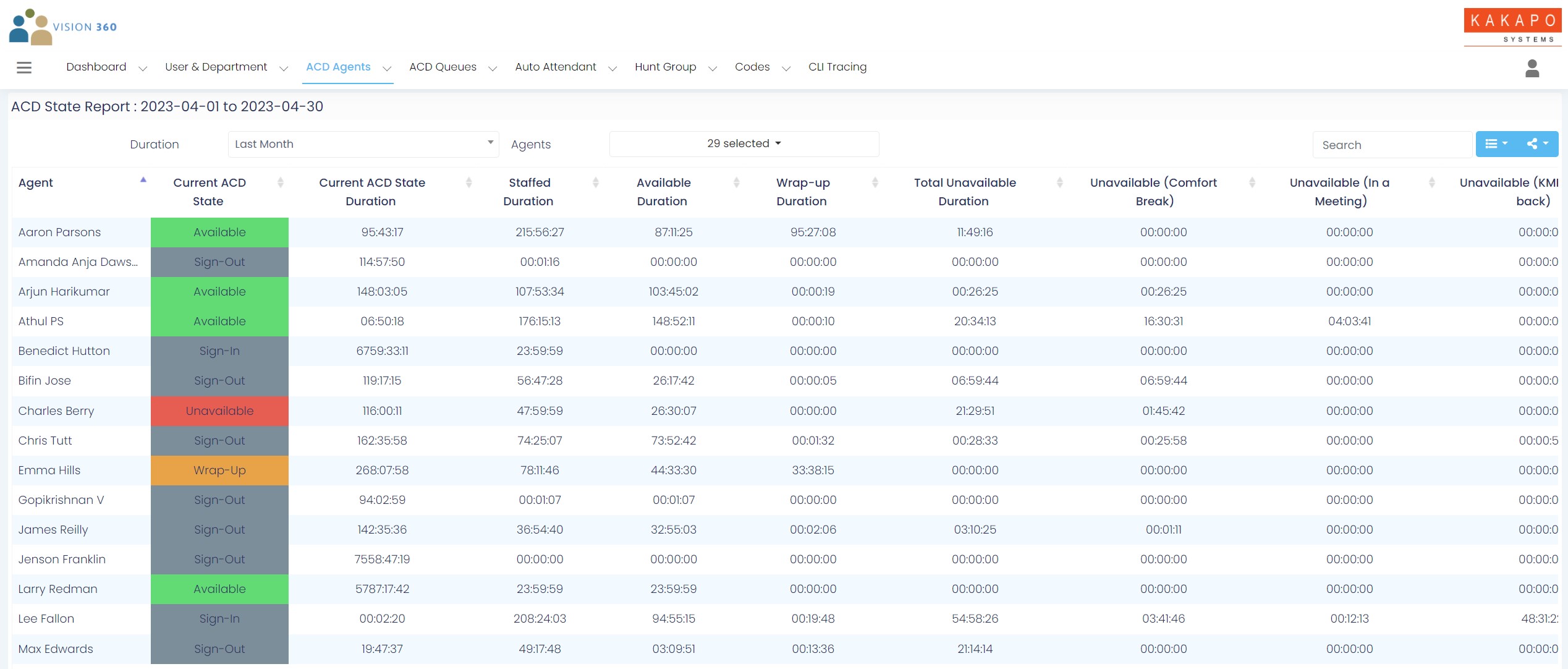Select agent Arjun Harikumar

pos(64,292)
